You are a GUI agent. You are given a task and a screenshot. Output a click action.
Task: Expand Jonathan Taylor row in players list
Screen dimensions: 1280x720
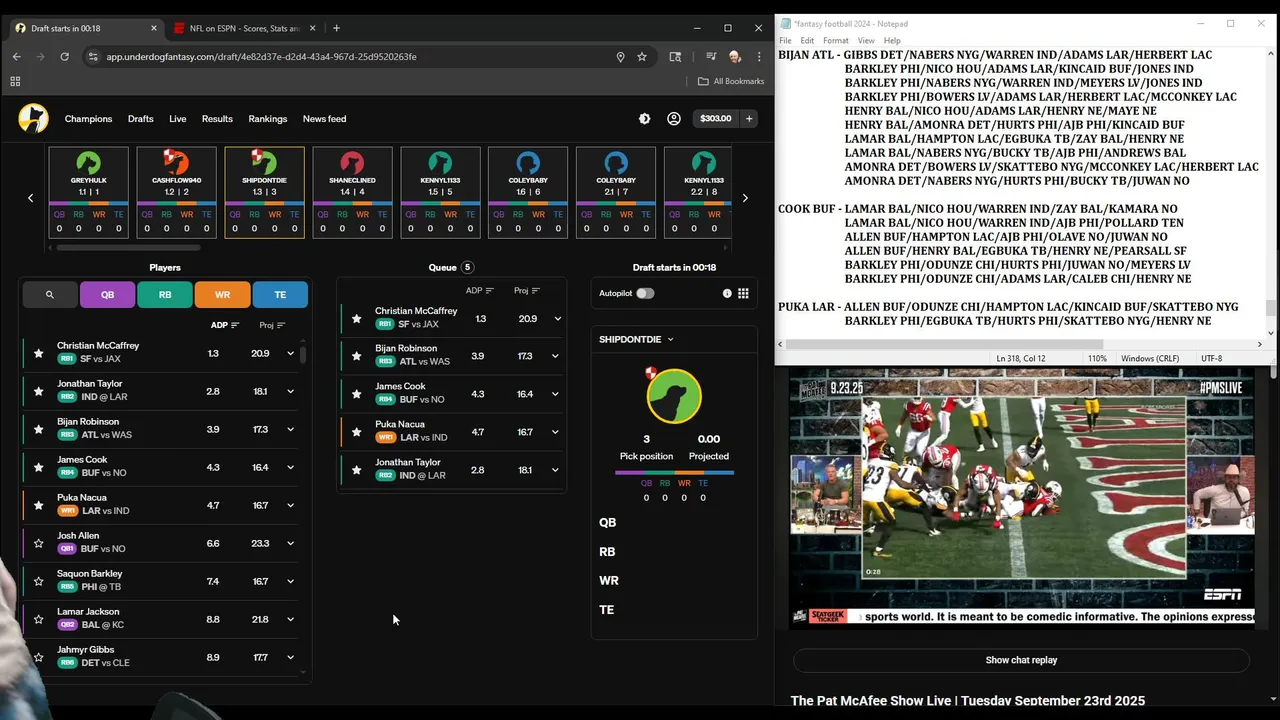pos(291,391)
